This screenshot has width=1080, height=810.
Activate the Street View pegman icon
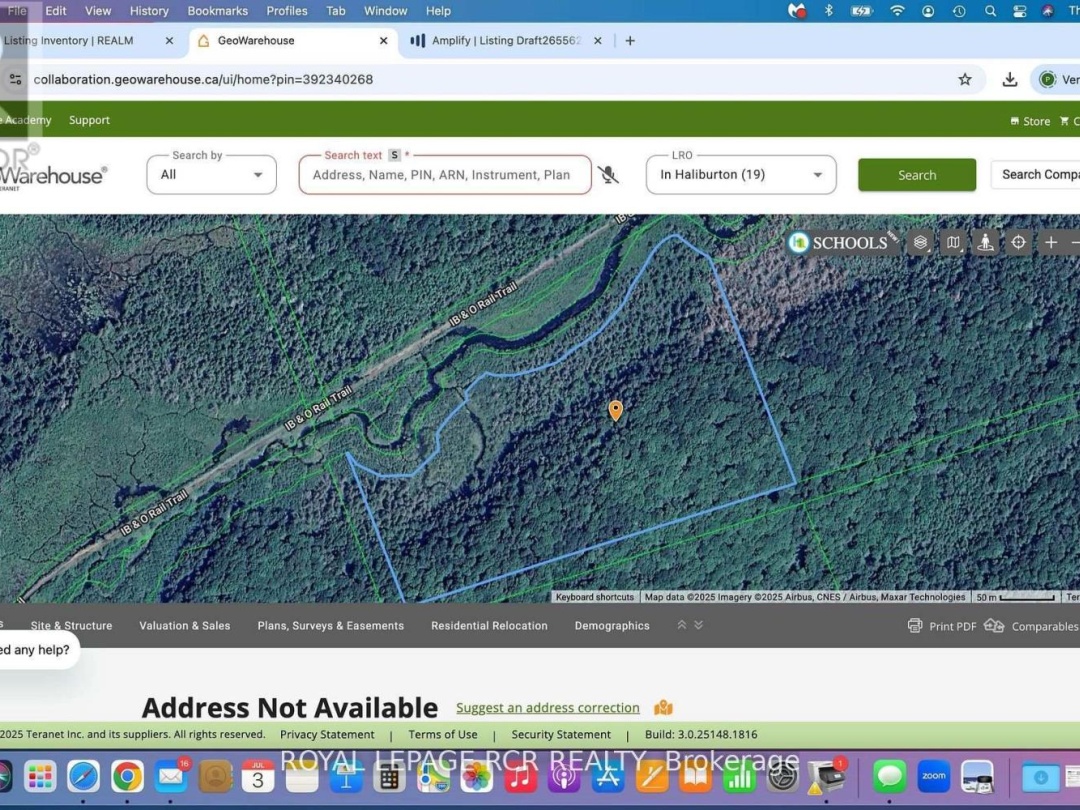986,242
